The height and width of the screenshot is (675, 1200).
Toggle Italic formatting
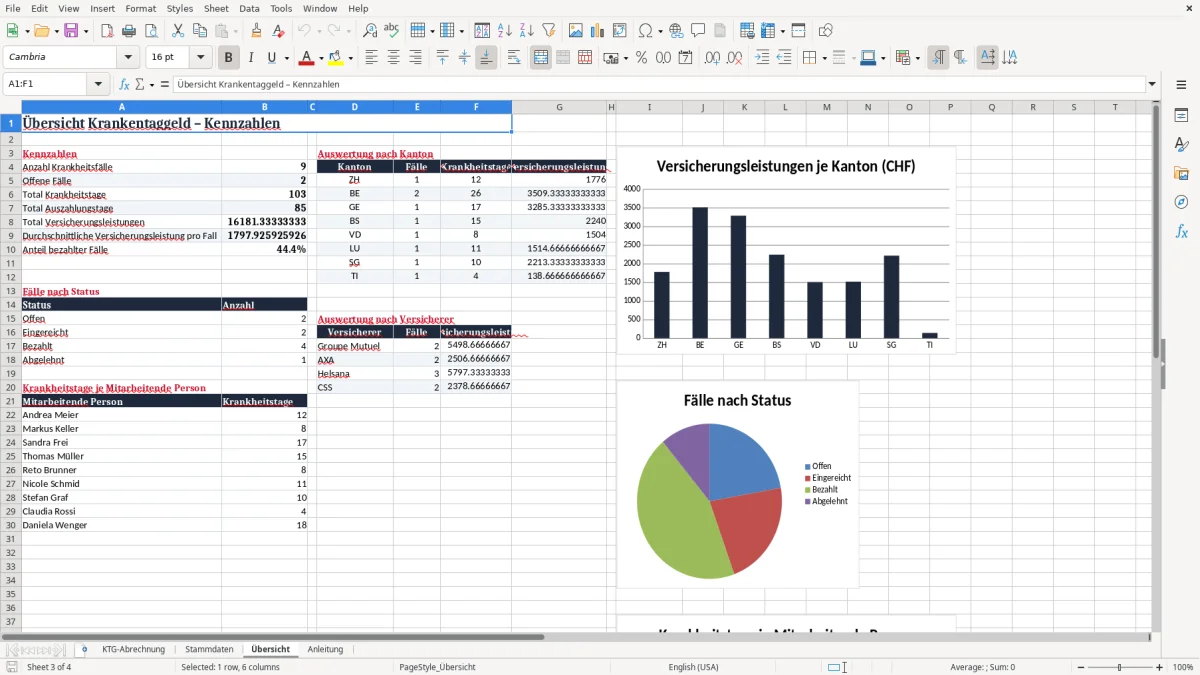[x=250, y=58]
